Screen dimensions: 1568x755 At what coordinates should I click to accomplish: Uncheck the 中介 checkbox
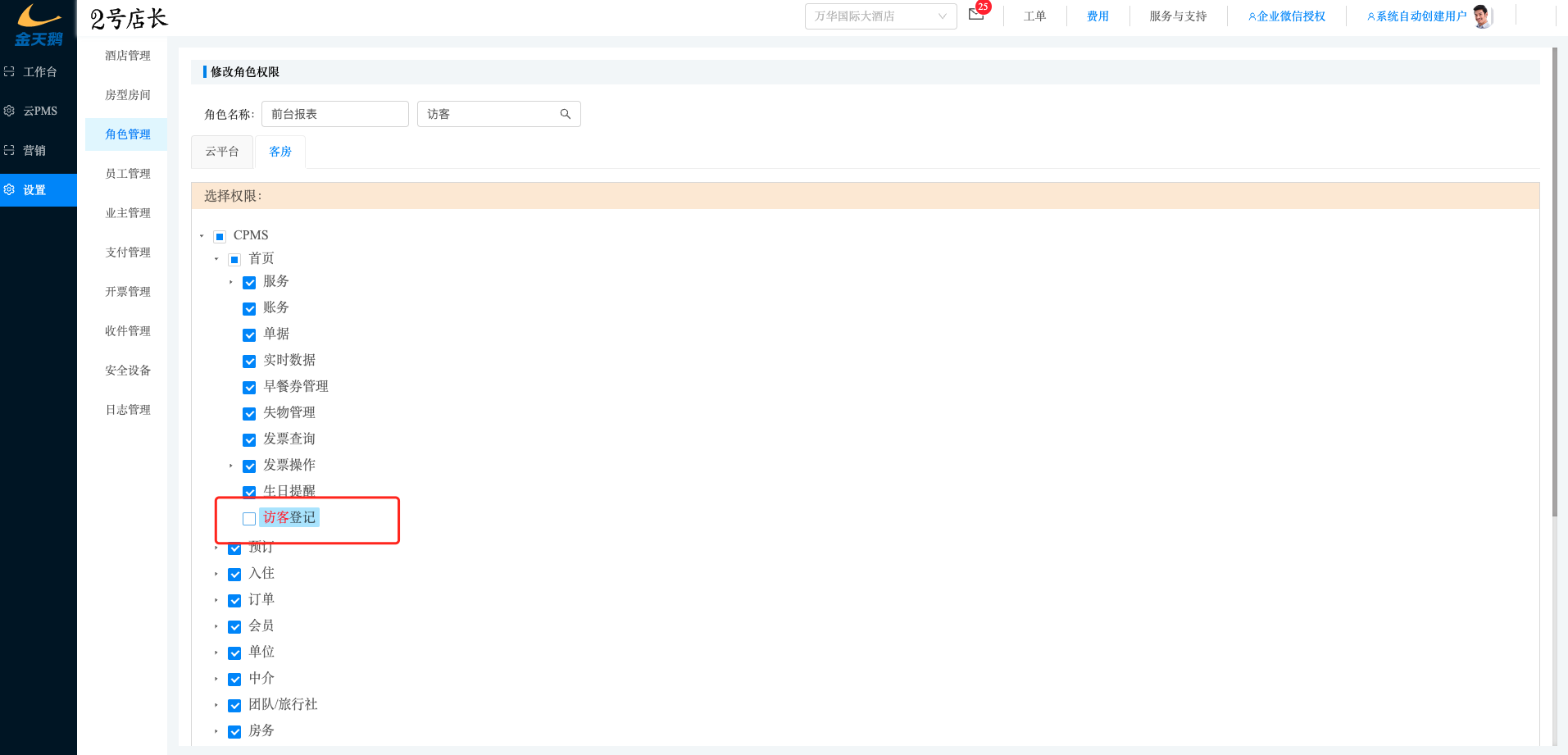point(234,680)
